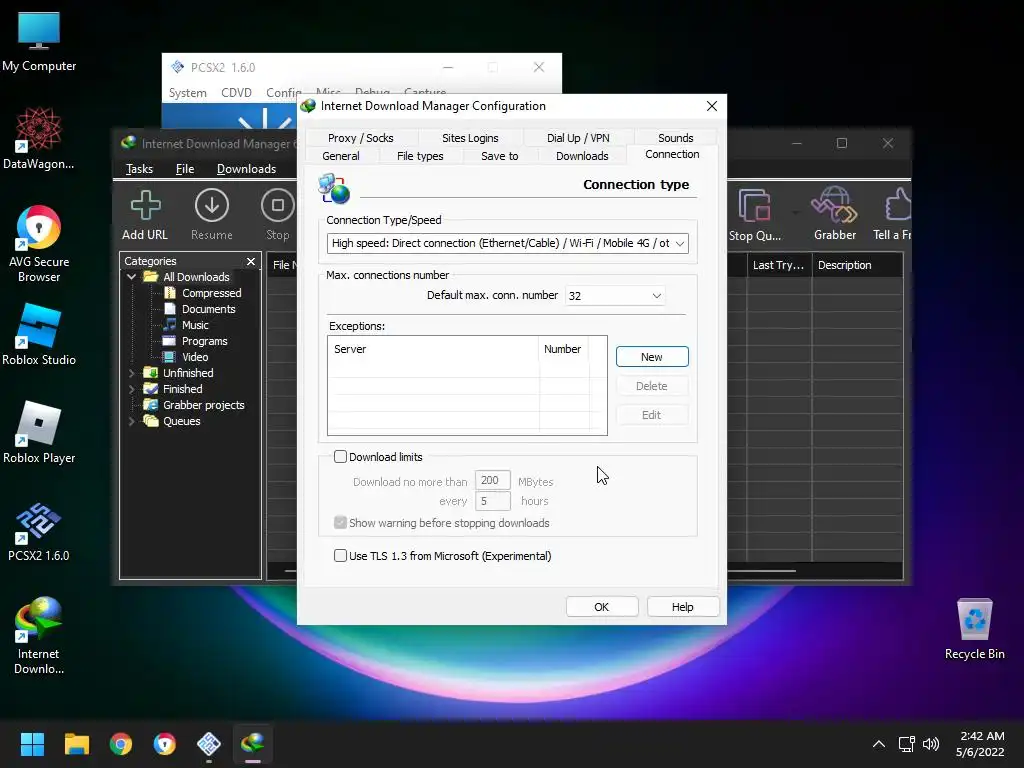Switch to the Downloads tab
This screenshot has height=768, width=1024.
coord(582,156)
